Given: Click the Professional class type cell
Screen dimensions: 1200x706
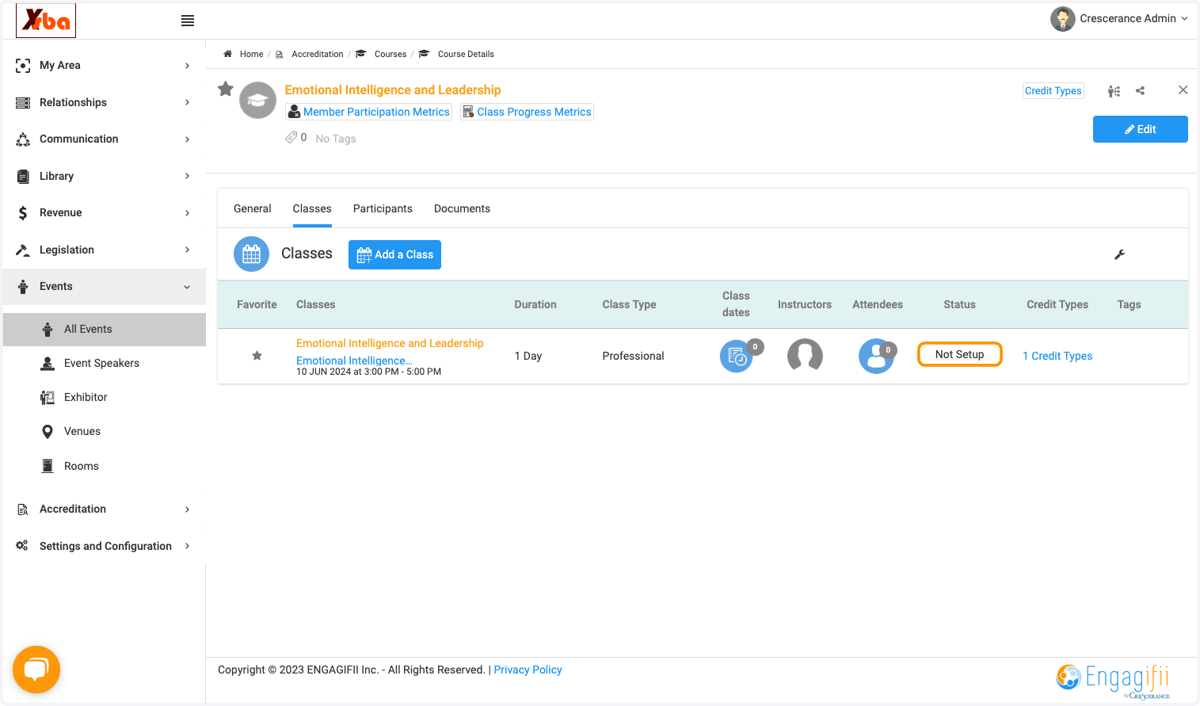Looking at the screenshot, I should click(x=633, y=356).
